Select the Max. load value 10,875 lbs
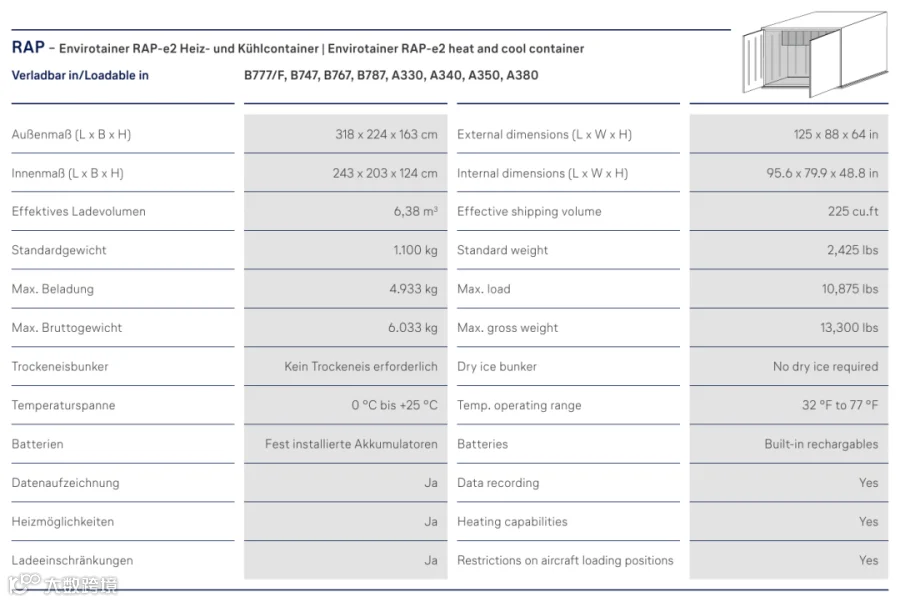 [849, 289]
